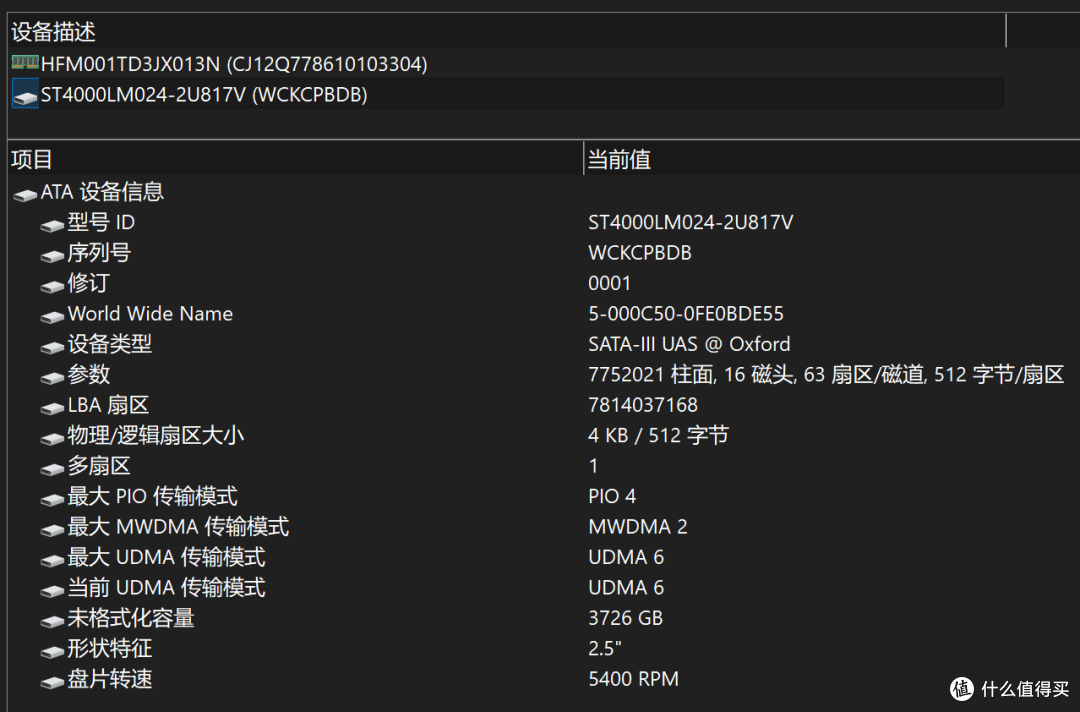The image size is (1080, 712).
Task: Select the 修订 row label
Action: pyautogui.click(x=88, y=283)
